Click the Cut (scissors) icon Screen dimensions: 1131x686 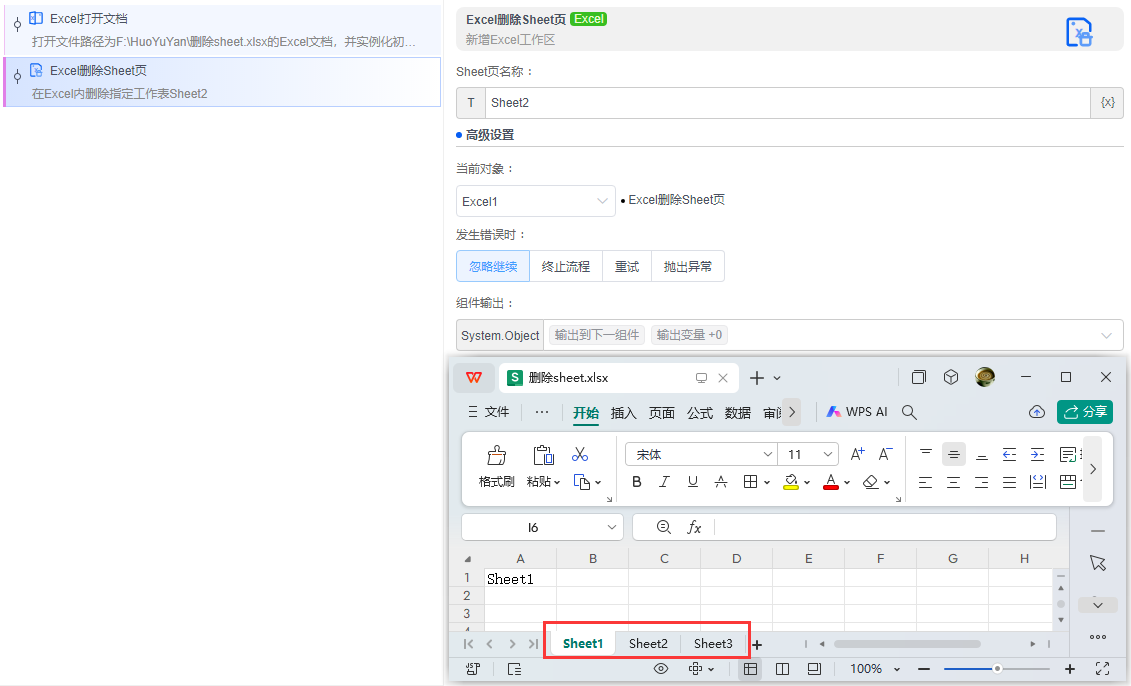(x=578, y=453)
